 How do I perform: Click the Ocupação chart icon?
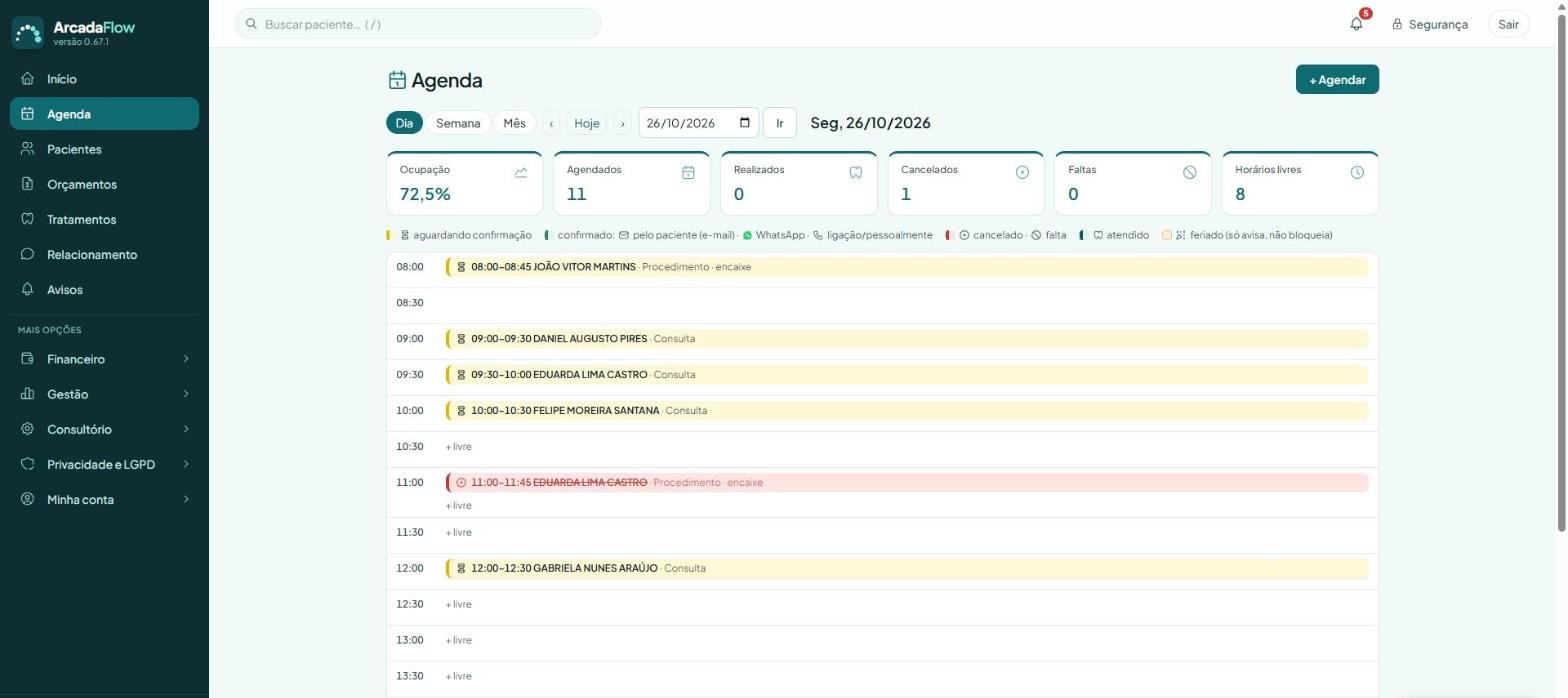coord(521,172)
